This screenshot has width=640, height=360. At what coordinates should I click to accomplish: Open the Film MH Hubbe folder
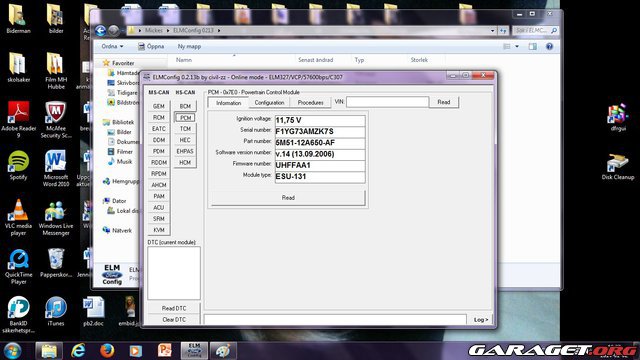pos(56,70)
